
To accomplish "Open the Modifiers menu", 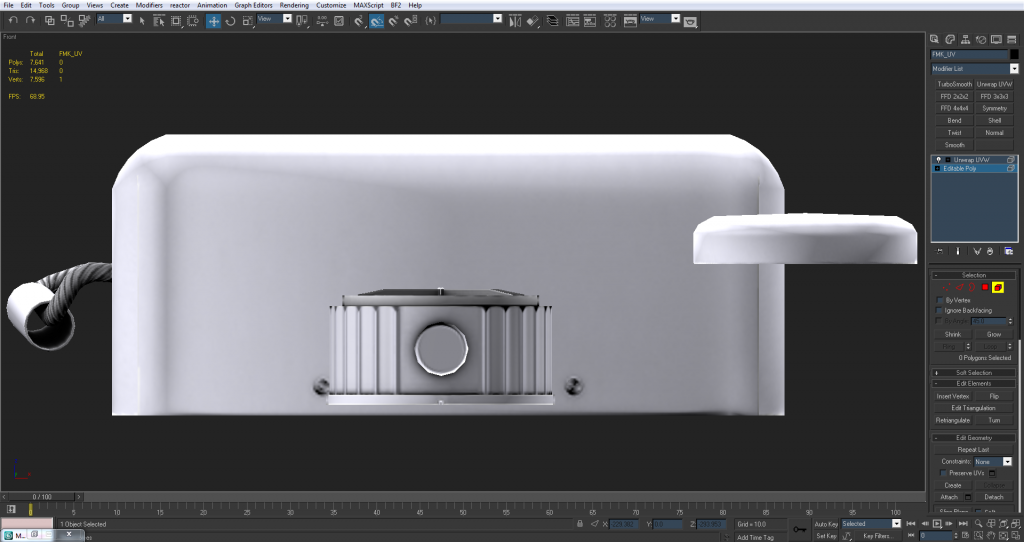I will click(x=149, y=5).
